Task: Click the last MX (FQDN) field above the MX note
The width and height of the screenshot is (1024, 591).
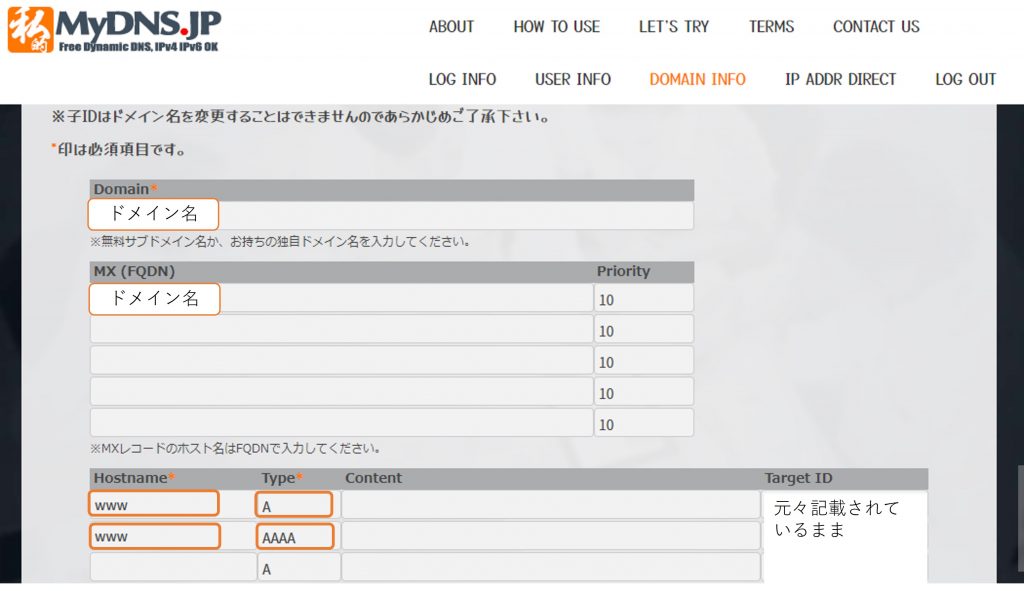Action: [342, 423]
